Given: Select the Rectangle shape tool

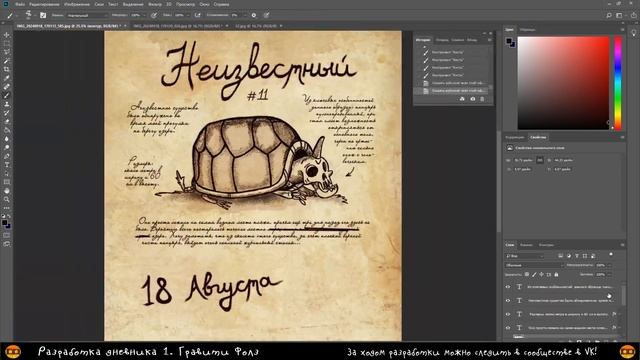Looking at the screenshot, I should coord(7,182).
